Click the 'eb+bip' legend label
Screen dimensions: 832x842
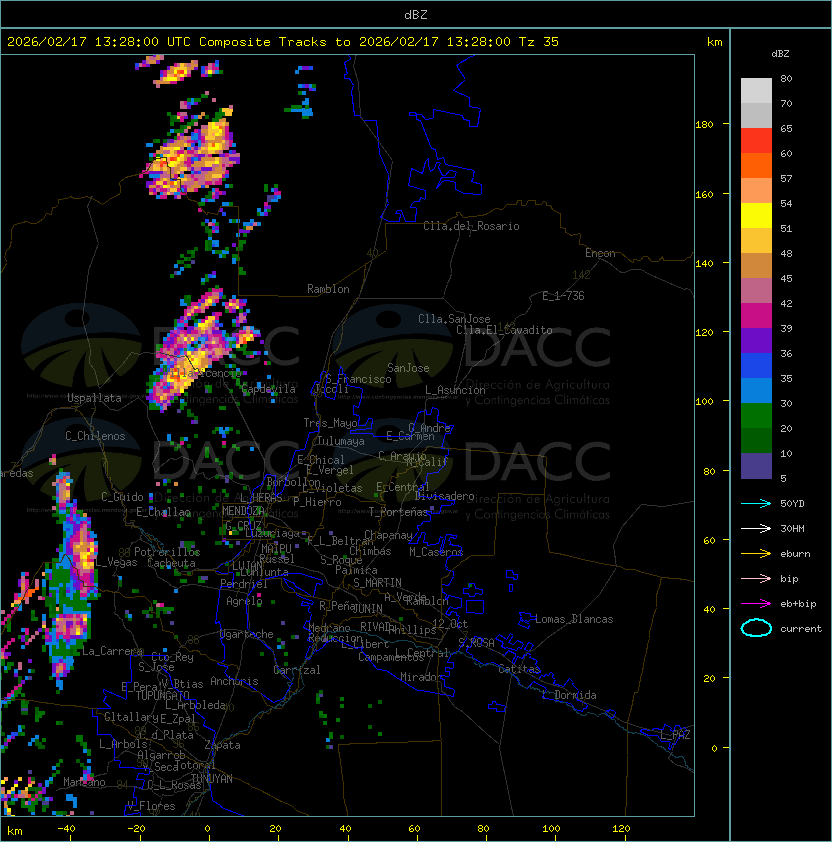pyautogui.click(x=798, y=604)
